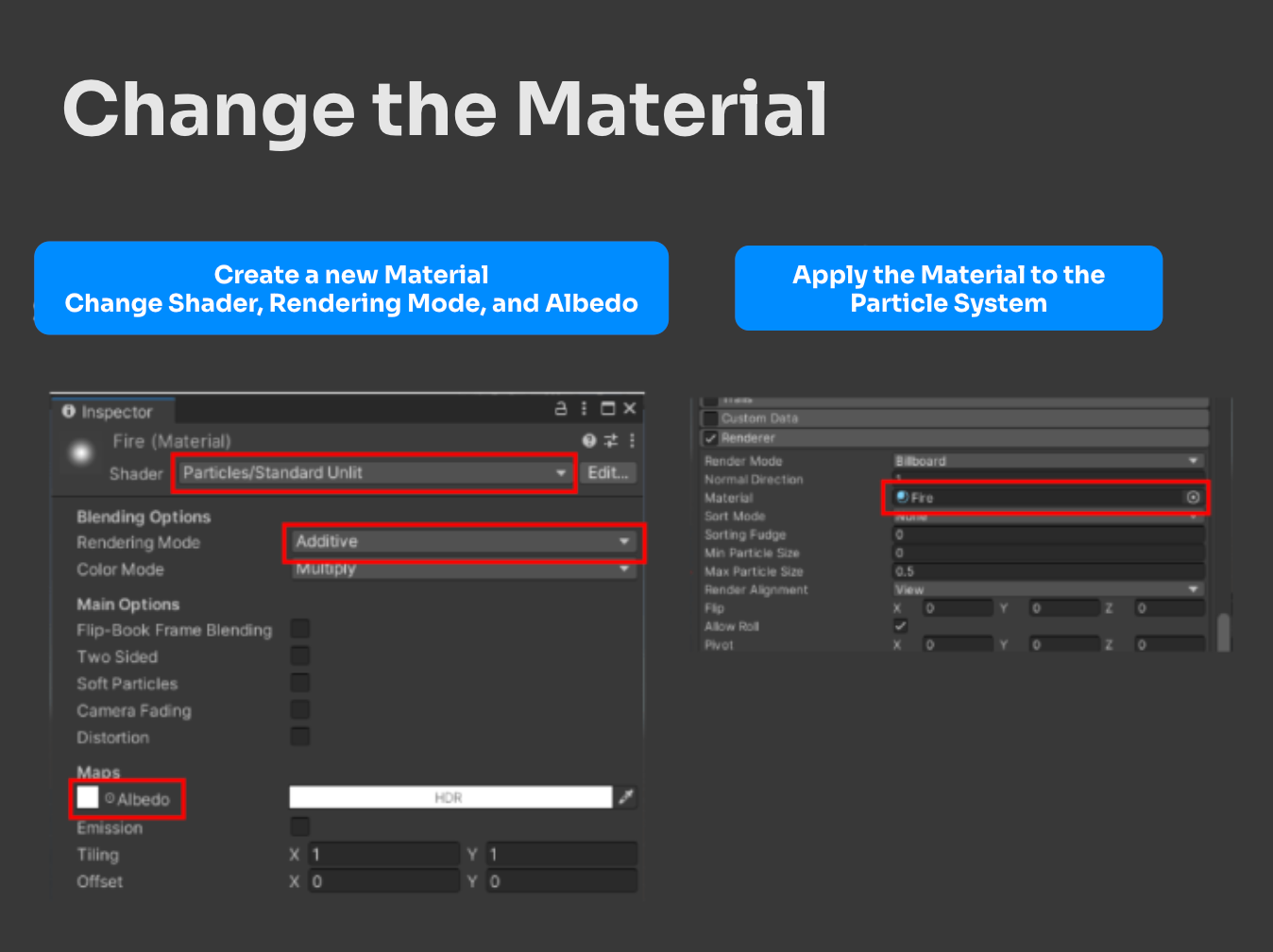Click the Render Alignment label
This screenshot has height=952, width=1273.
(756, 589)
